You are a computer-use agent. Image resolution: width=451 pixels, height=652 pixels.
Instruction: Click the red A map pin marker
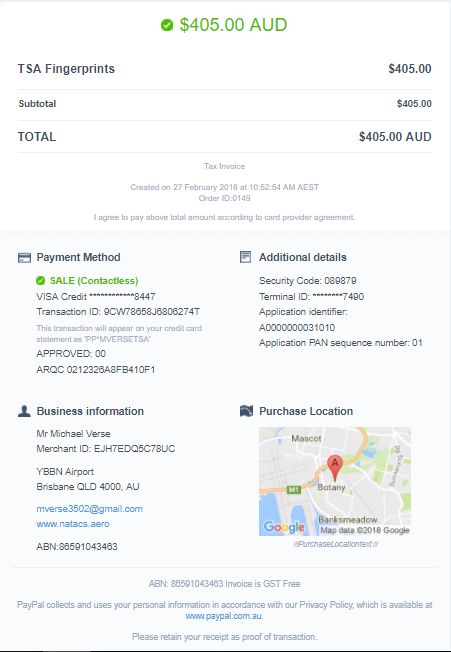[335, 468]
